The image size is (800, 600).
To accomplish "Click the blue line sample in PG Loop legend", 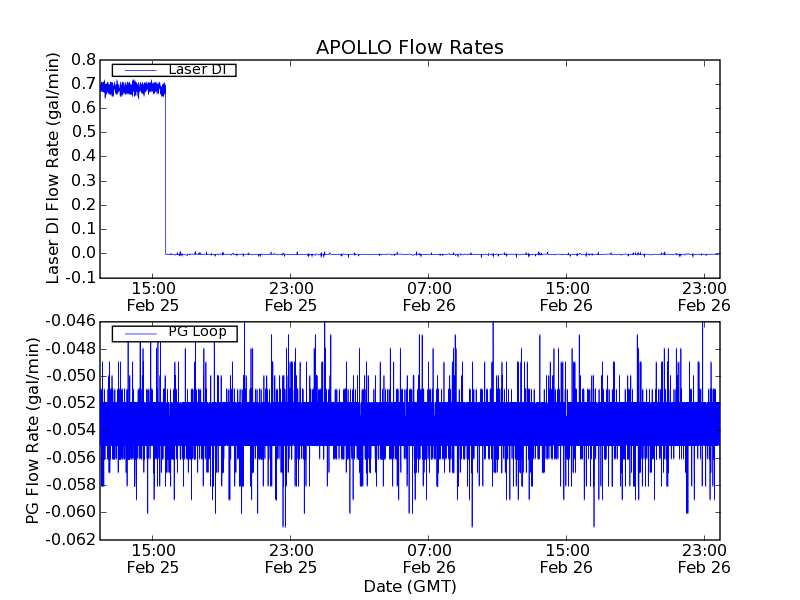I will 140,334.
